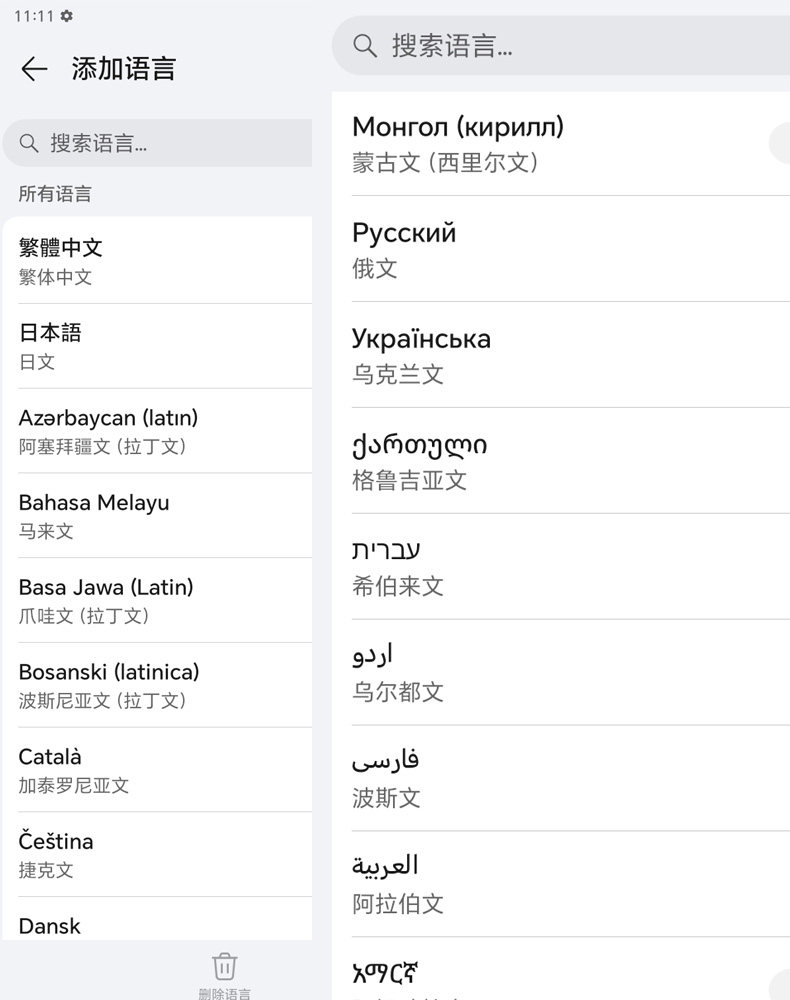
Task: Pick Bahasa Melayu from the list
Action: (160, 516)
